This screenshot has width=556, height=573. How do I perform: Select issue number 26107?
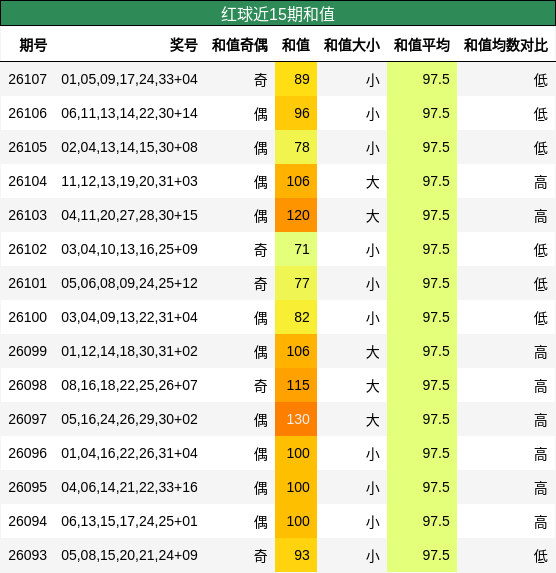point(27,79)
